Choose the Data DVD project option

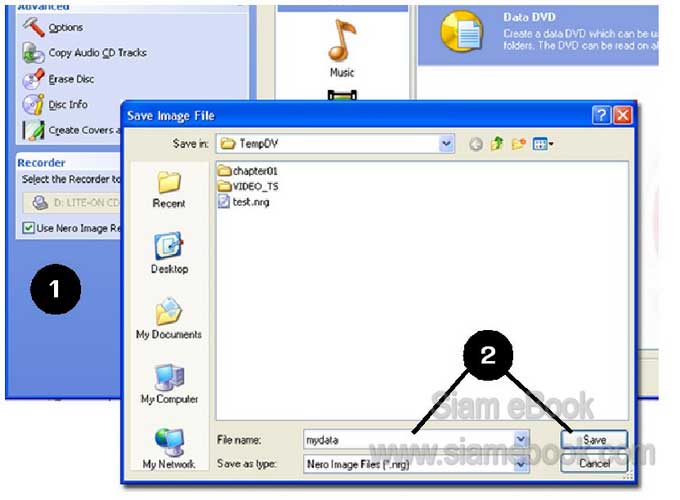pyautogui.click(x=538, y=35)
